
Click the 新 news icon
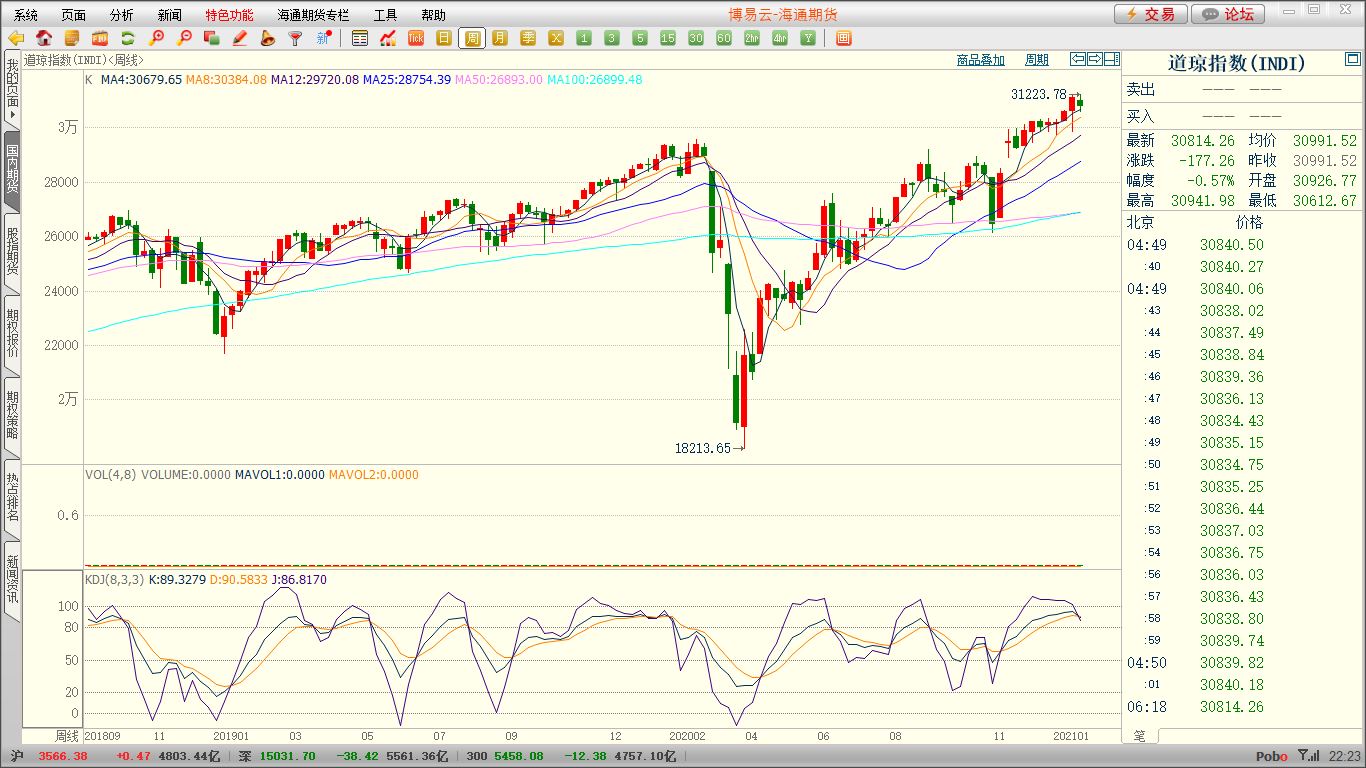pos(324,38)
